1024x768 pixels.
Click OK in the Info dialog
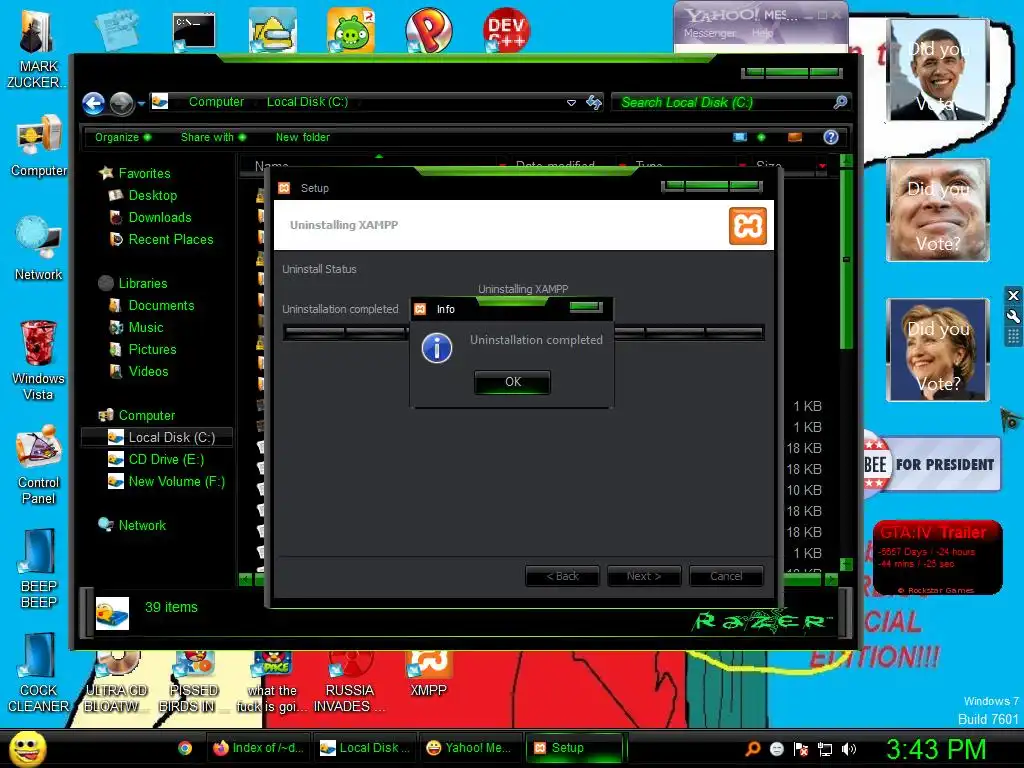click(513, 381)
